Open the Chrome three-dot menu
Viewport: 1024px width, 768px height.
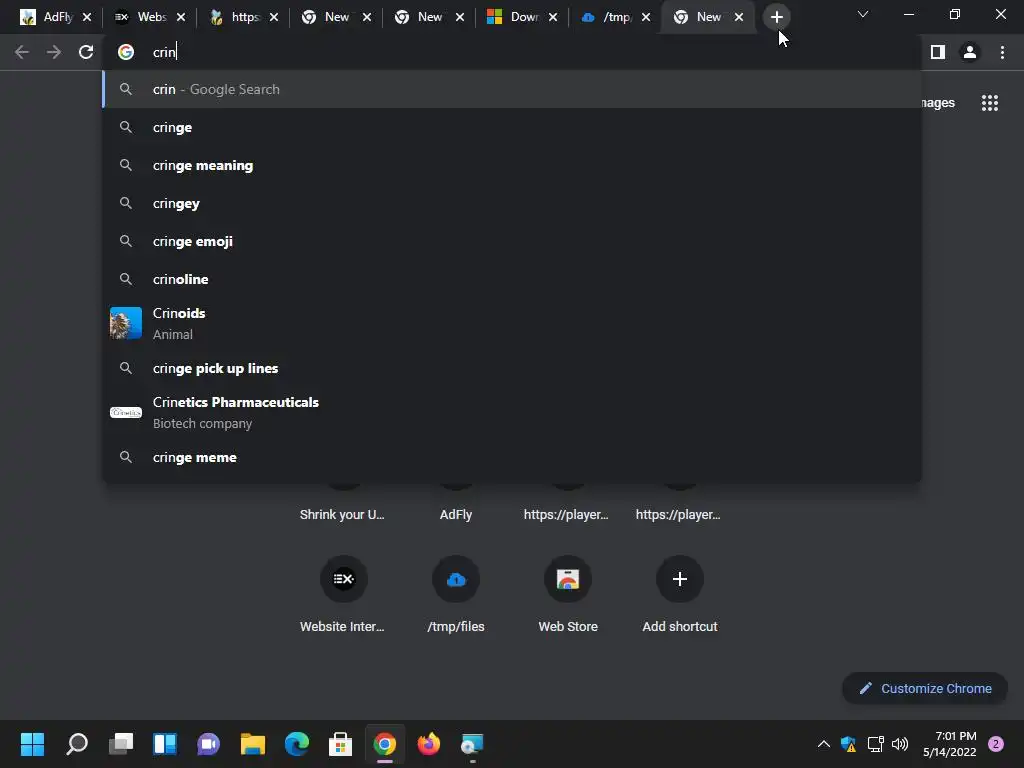pos(1002,52)
